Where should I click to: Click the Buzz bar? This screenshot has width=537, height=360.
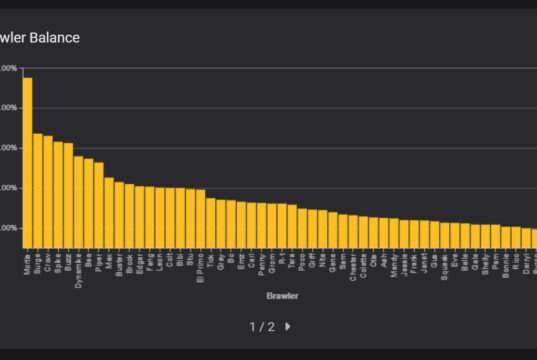click(68, 196)
